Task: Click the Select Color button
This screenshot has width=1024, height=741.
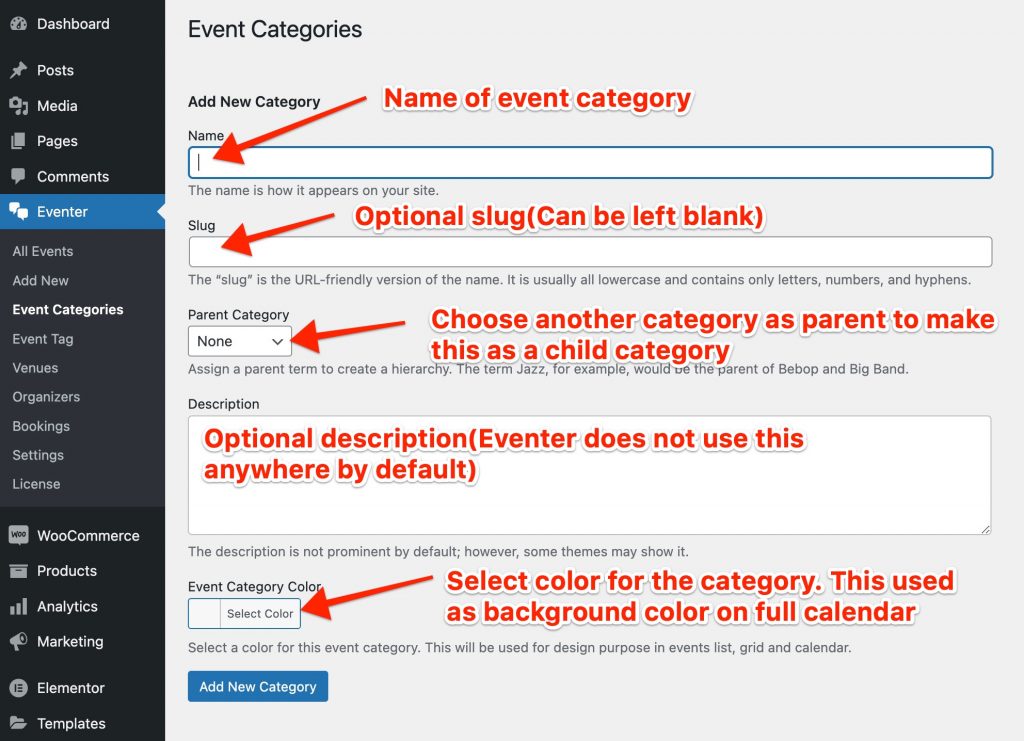Action: coord(260,614)
